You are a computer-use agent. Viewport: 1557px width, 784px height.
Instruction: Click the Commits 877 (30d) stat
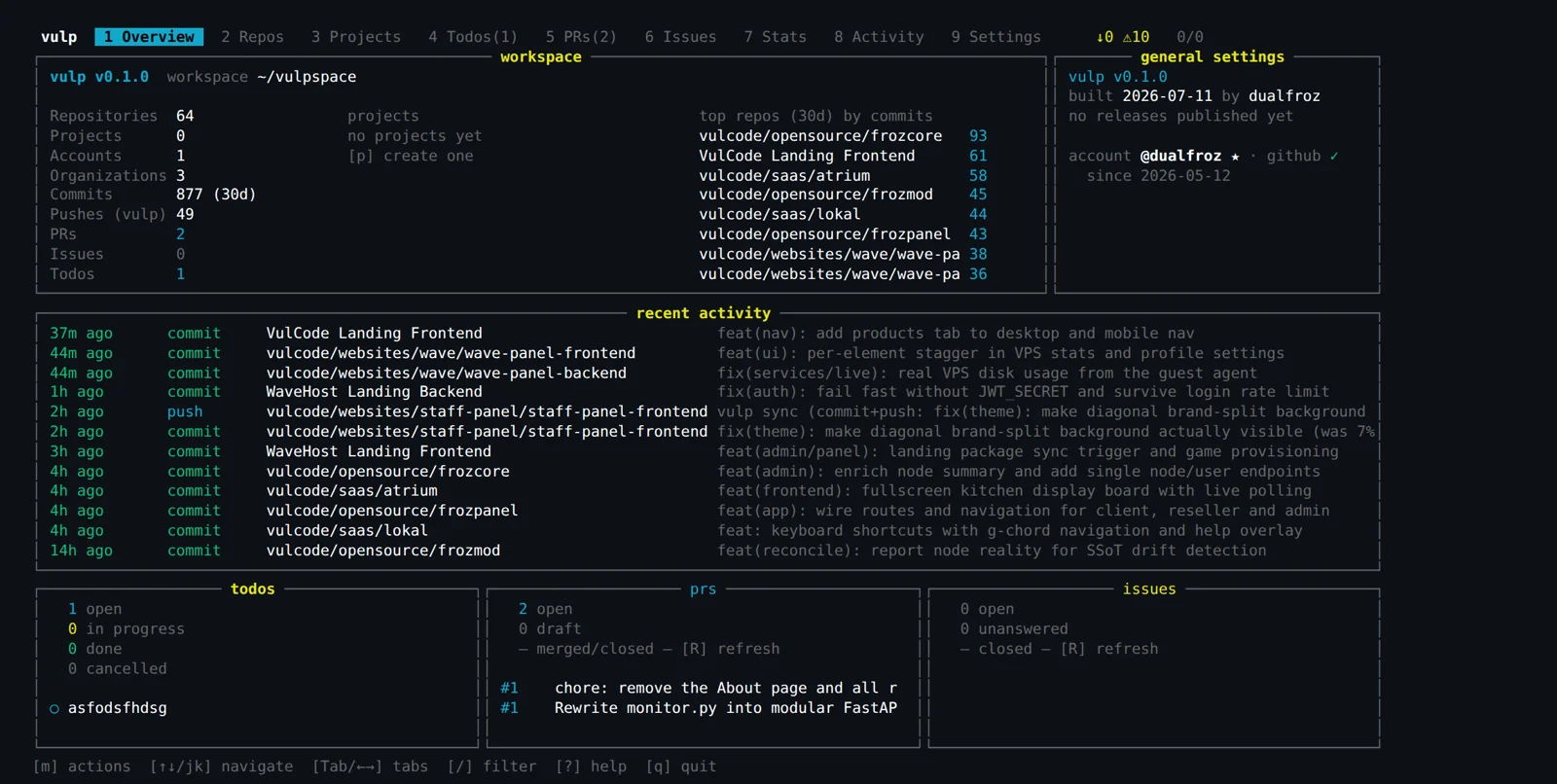(153, 195)
